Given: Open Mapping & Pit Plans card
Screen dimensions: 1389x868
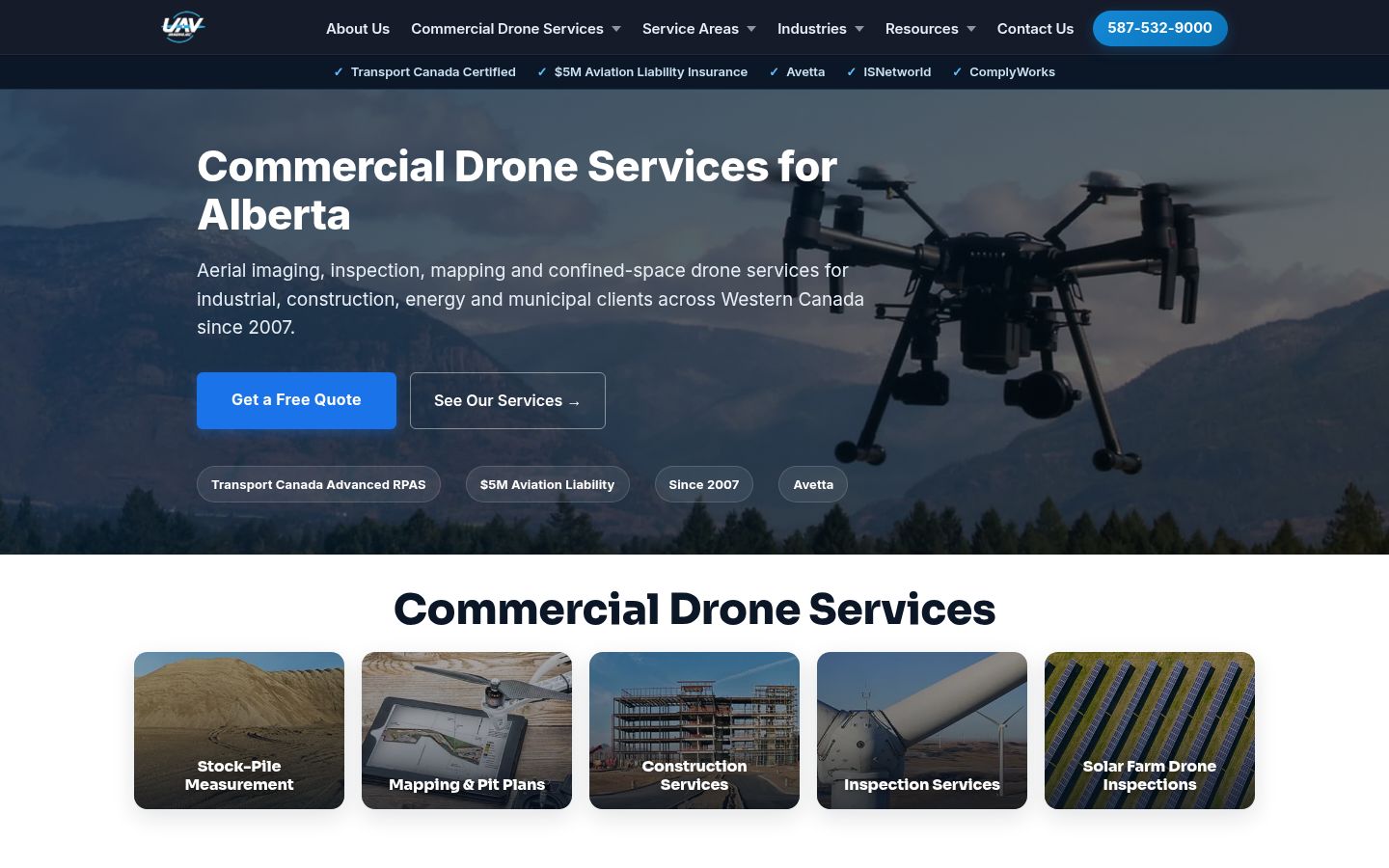Looking at the screenshot, I should 467,730.
